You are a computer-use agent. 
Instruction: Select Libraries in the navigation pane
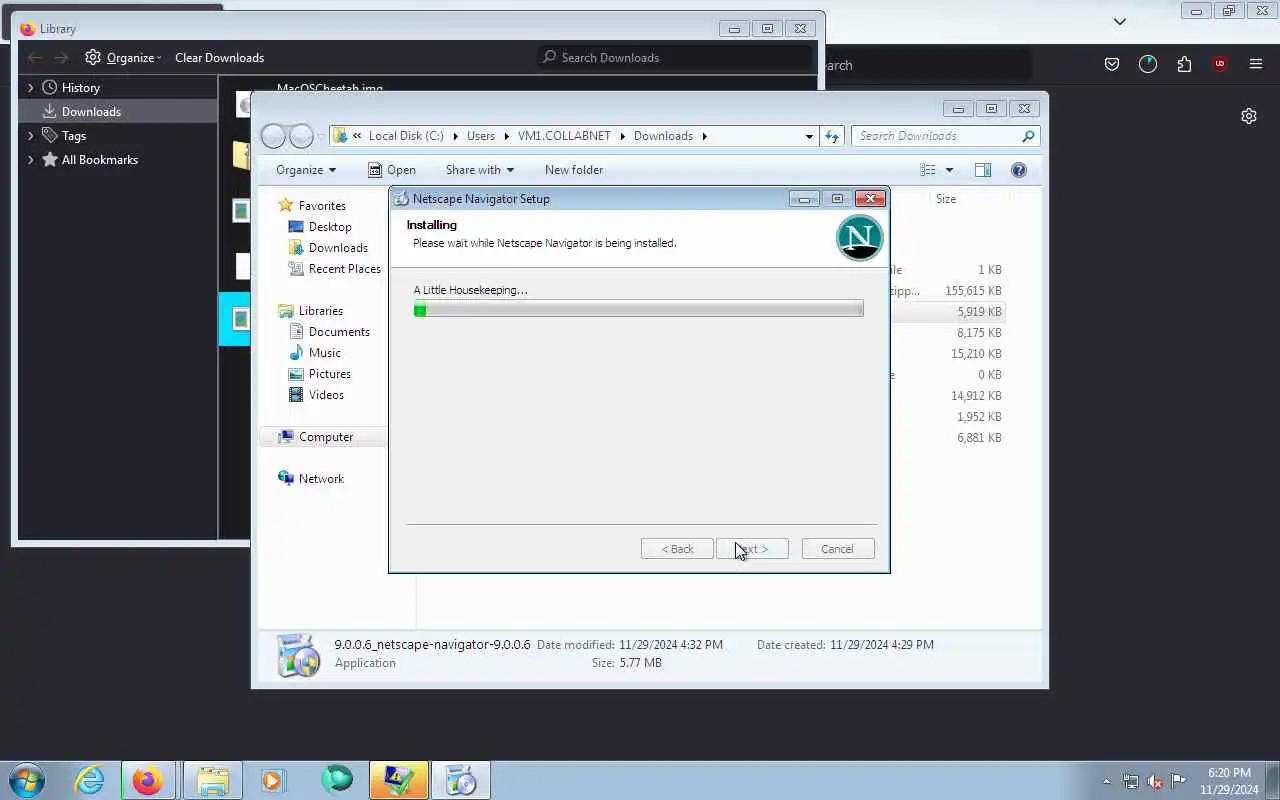point(321,311)
